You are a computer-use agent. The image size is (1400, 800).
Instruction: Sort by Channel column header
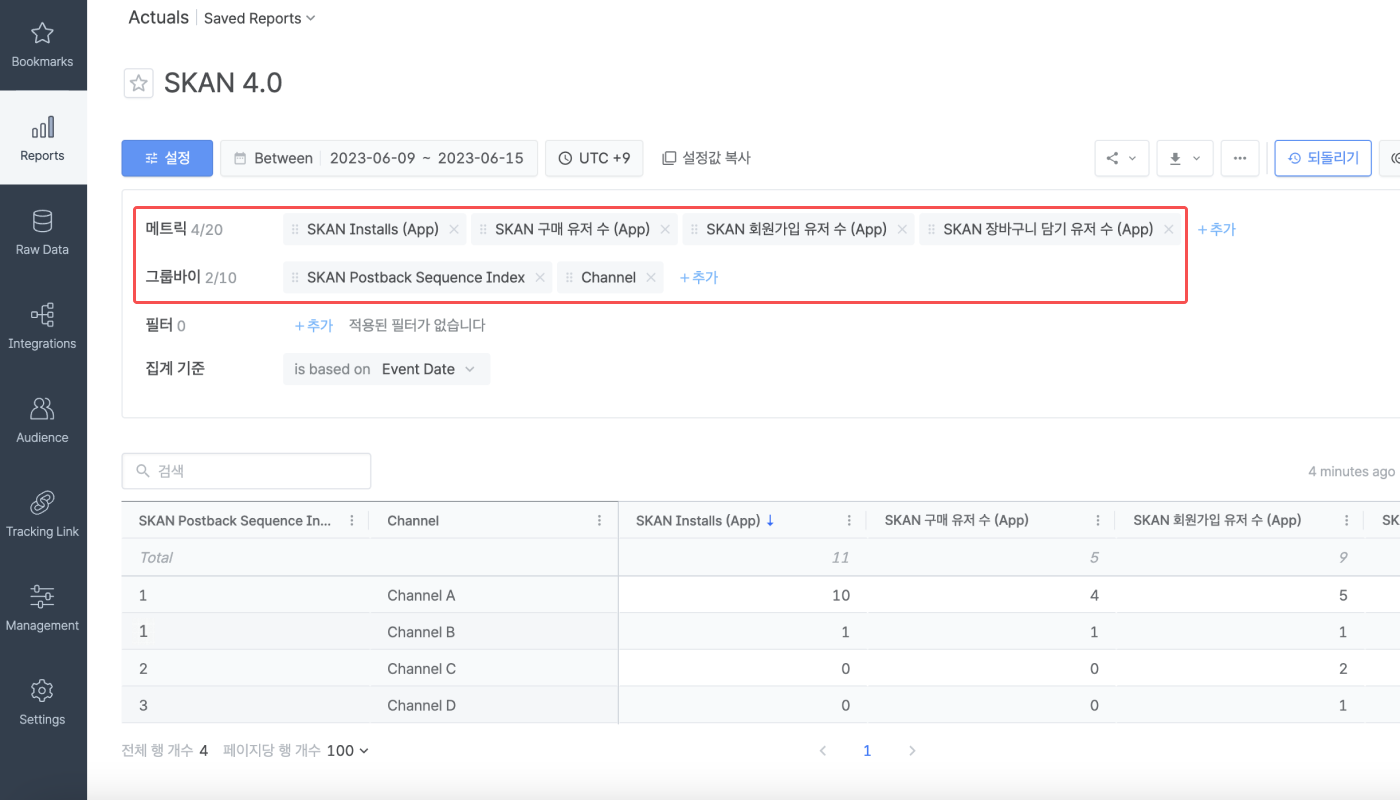click(413, 520)
